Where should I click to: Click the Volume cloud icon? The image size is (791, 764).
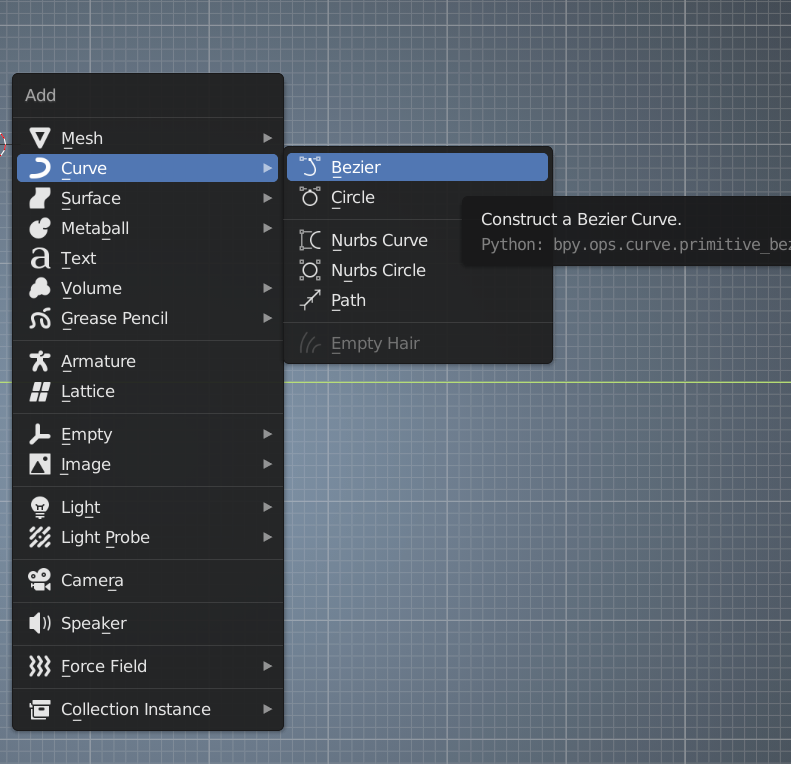(x=40, y=288)
